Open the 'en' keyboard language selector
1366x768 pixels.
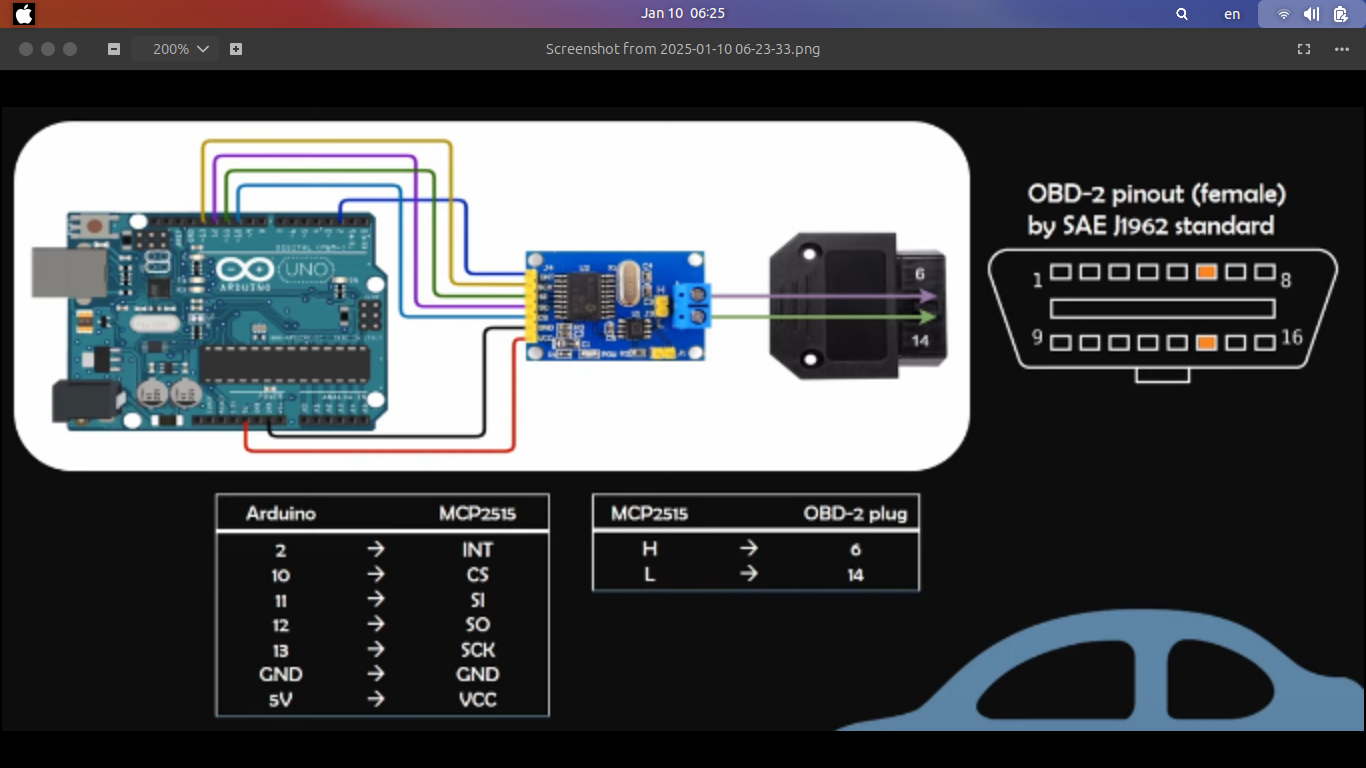tap(1232, 14)
